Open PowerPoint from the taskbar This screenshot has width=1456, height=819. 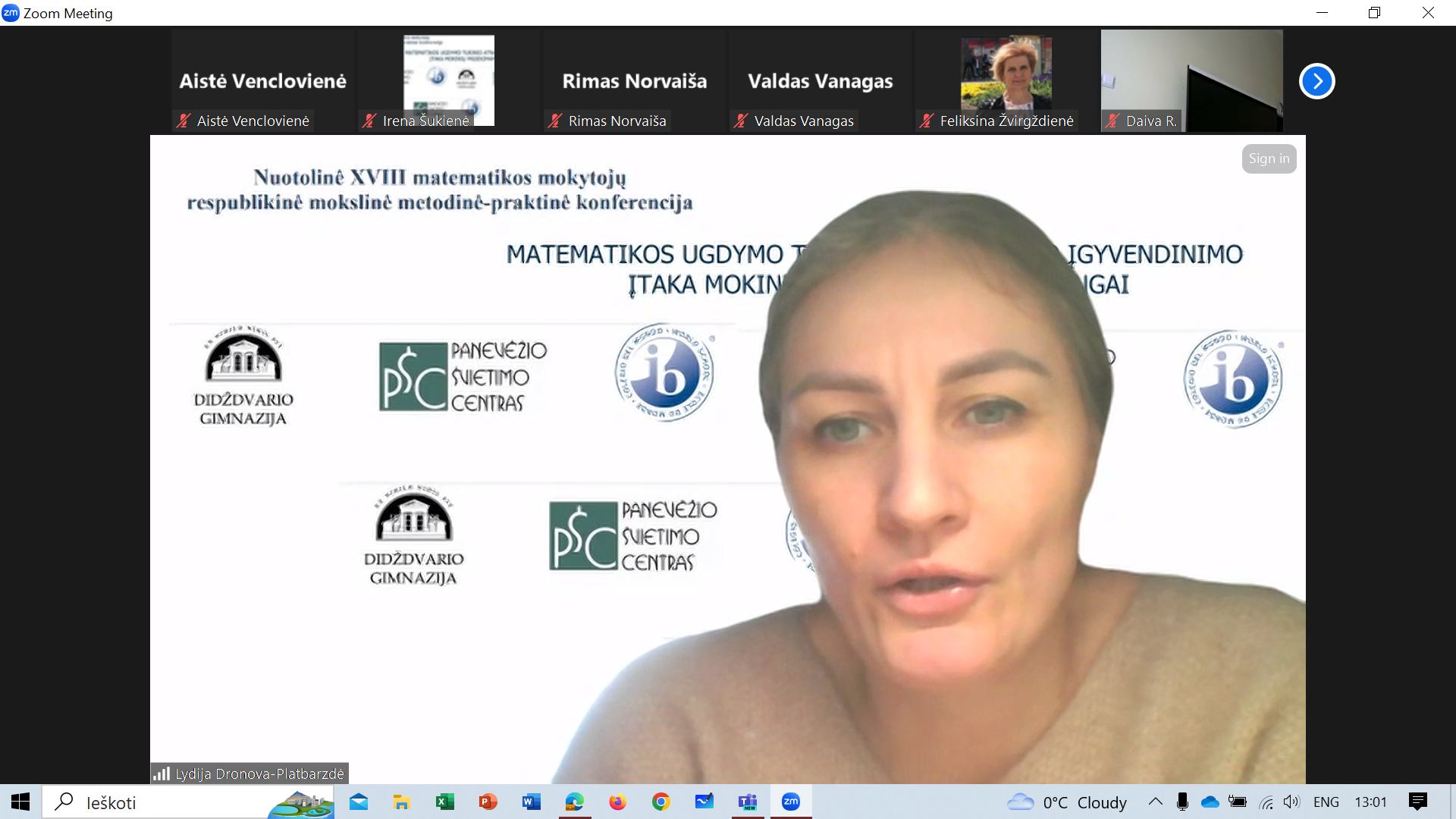click(x=488, y=802)
